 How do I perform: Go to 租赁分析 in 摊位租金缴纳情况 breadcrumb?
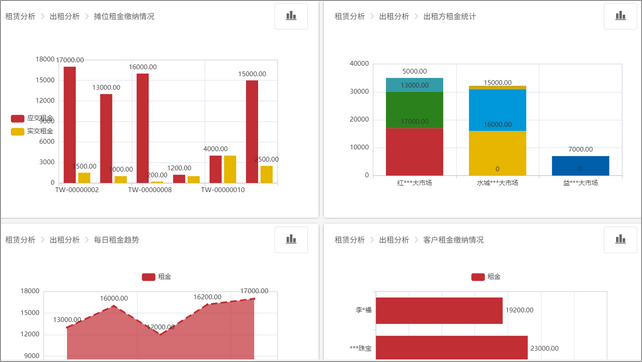20,16
